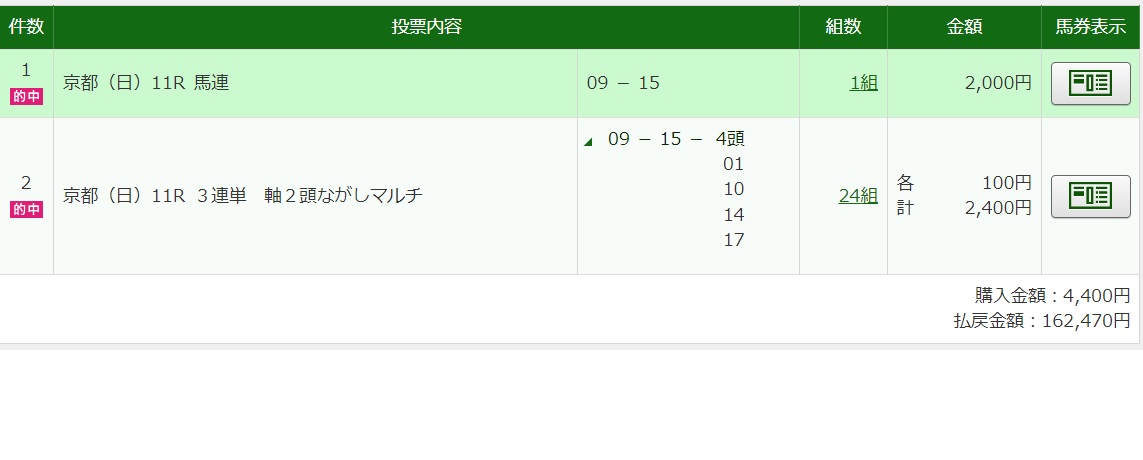The height and width of the screenshot is (460, 1143).
Task: Click the 的中 badge on row 1
Action: (26, 97)
